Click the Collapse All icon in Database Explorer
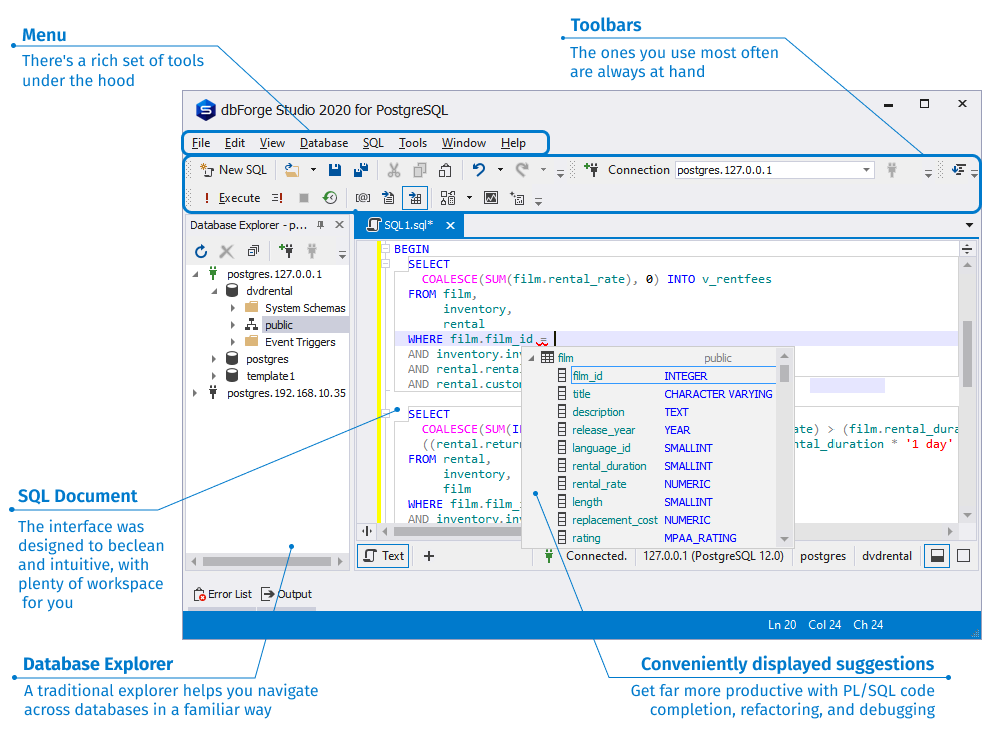 253,251
